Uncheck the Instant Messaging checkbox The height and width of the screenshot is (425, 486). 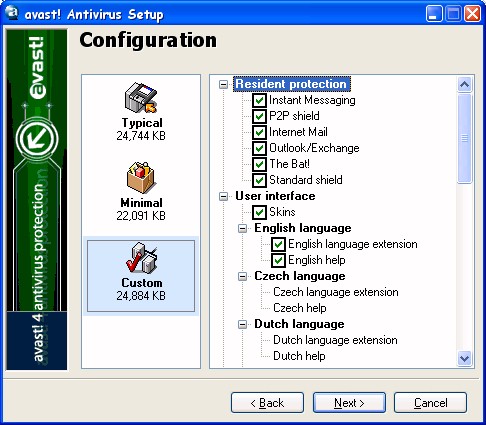pos(259,100)
